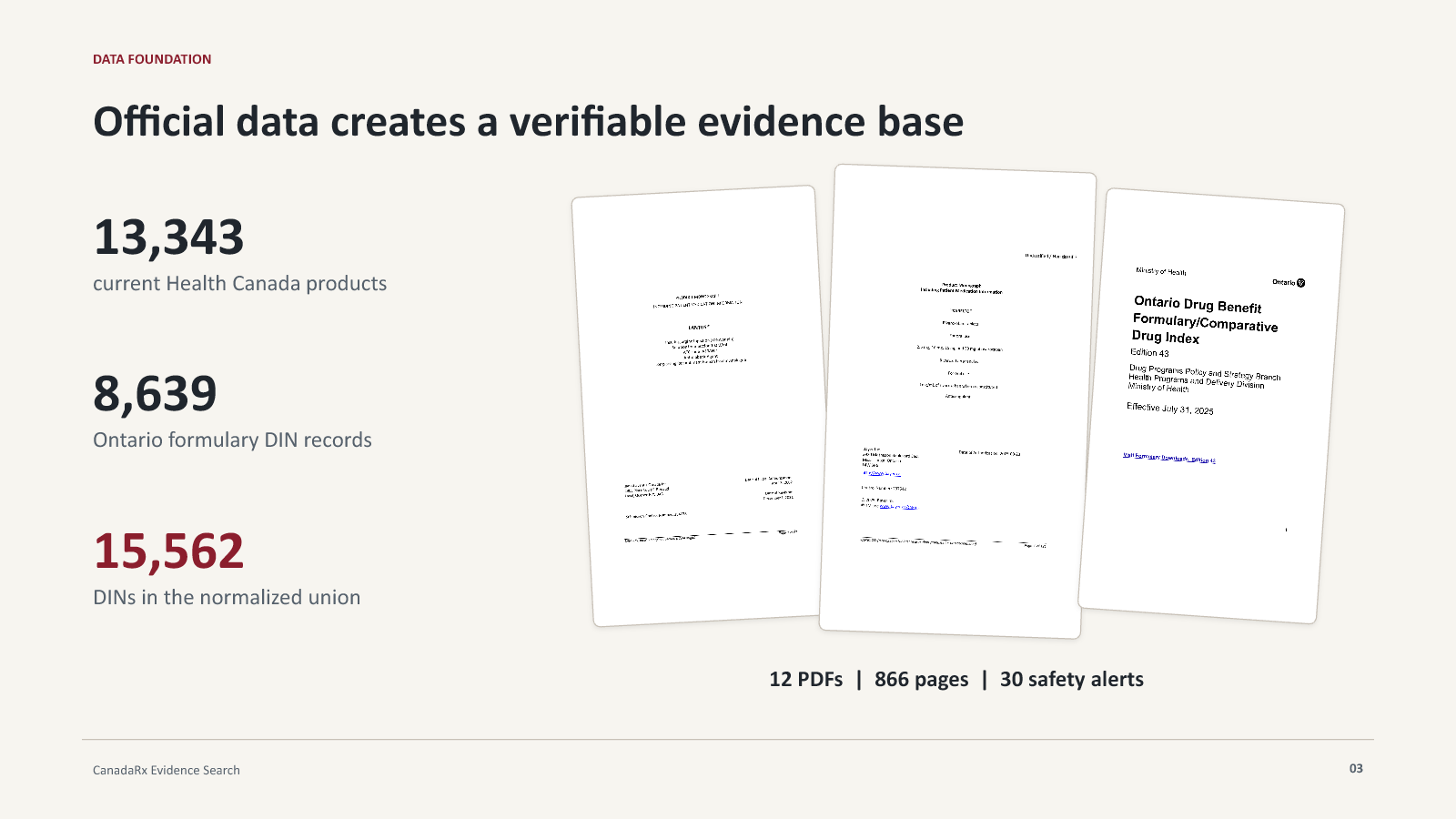Open the middle product monograph page thumbnail
Image resolution: width=1456 pixels, height=819 pixels.
[957, 401]
